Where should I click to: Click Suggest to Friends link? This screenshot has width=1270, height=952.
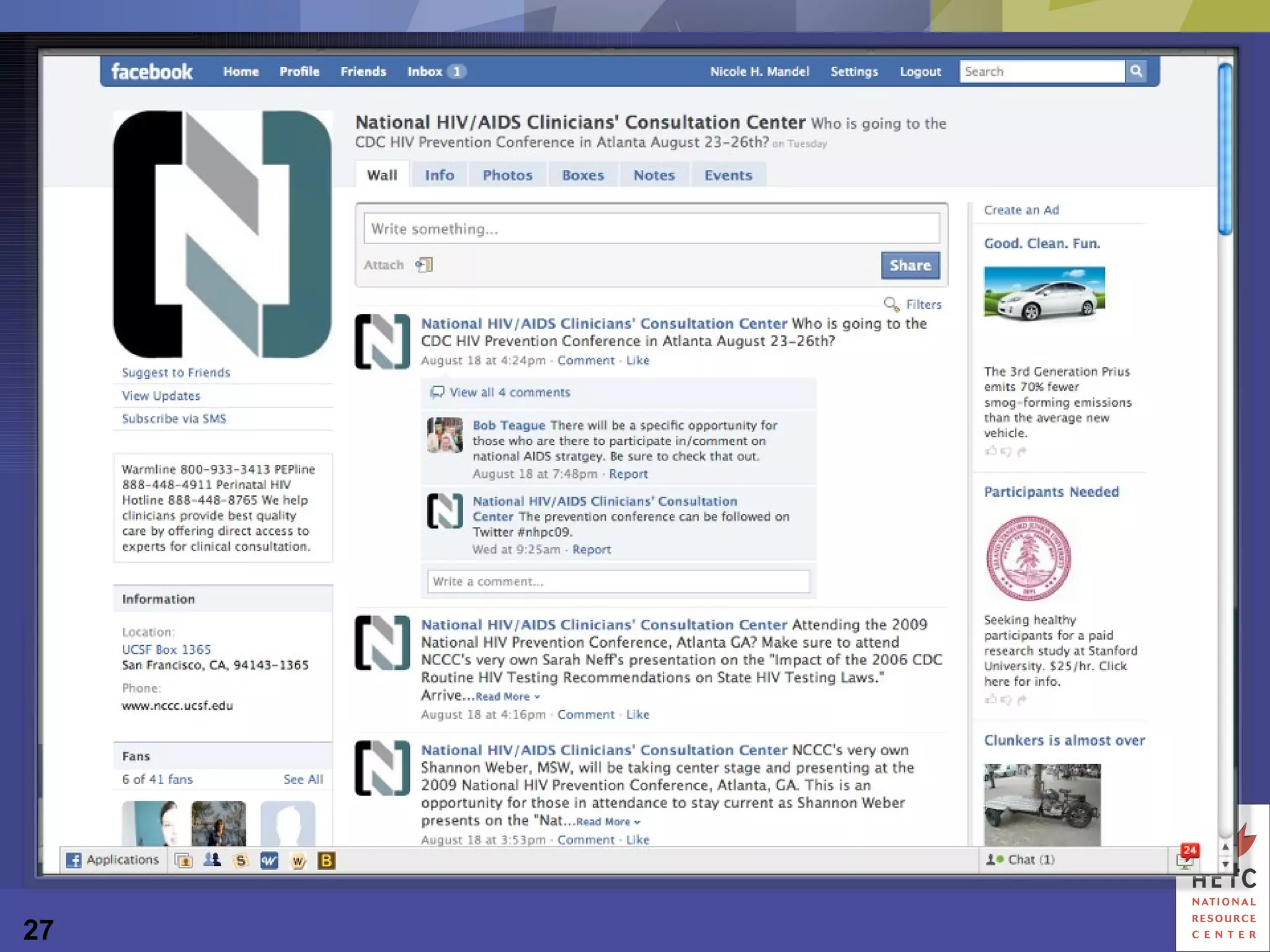pyautogui.click(x=175, y=372)
